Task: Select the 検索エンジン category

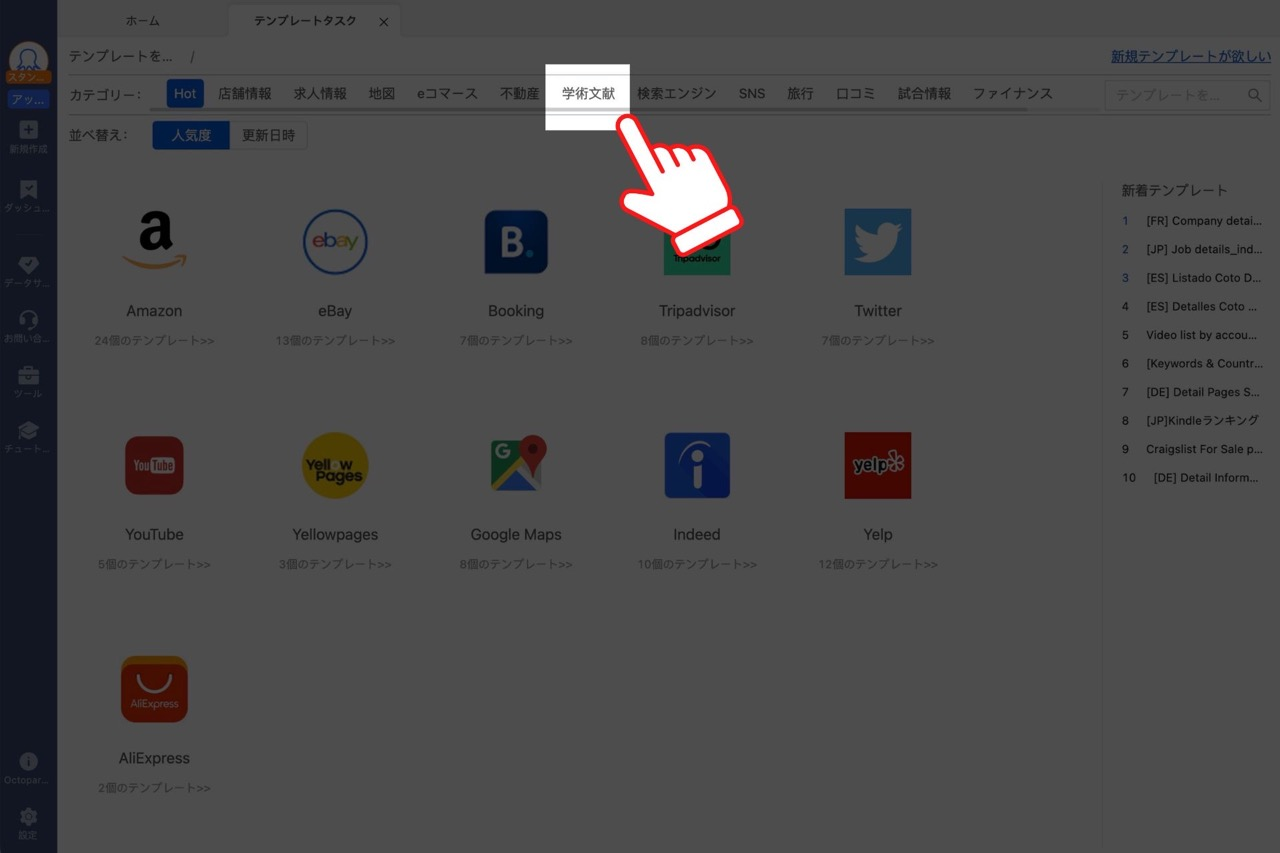Action: (677, 94)
